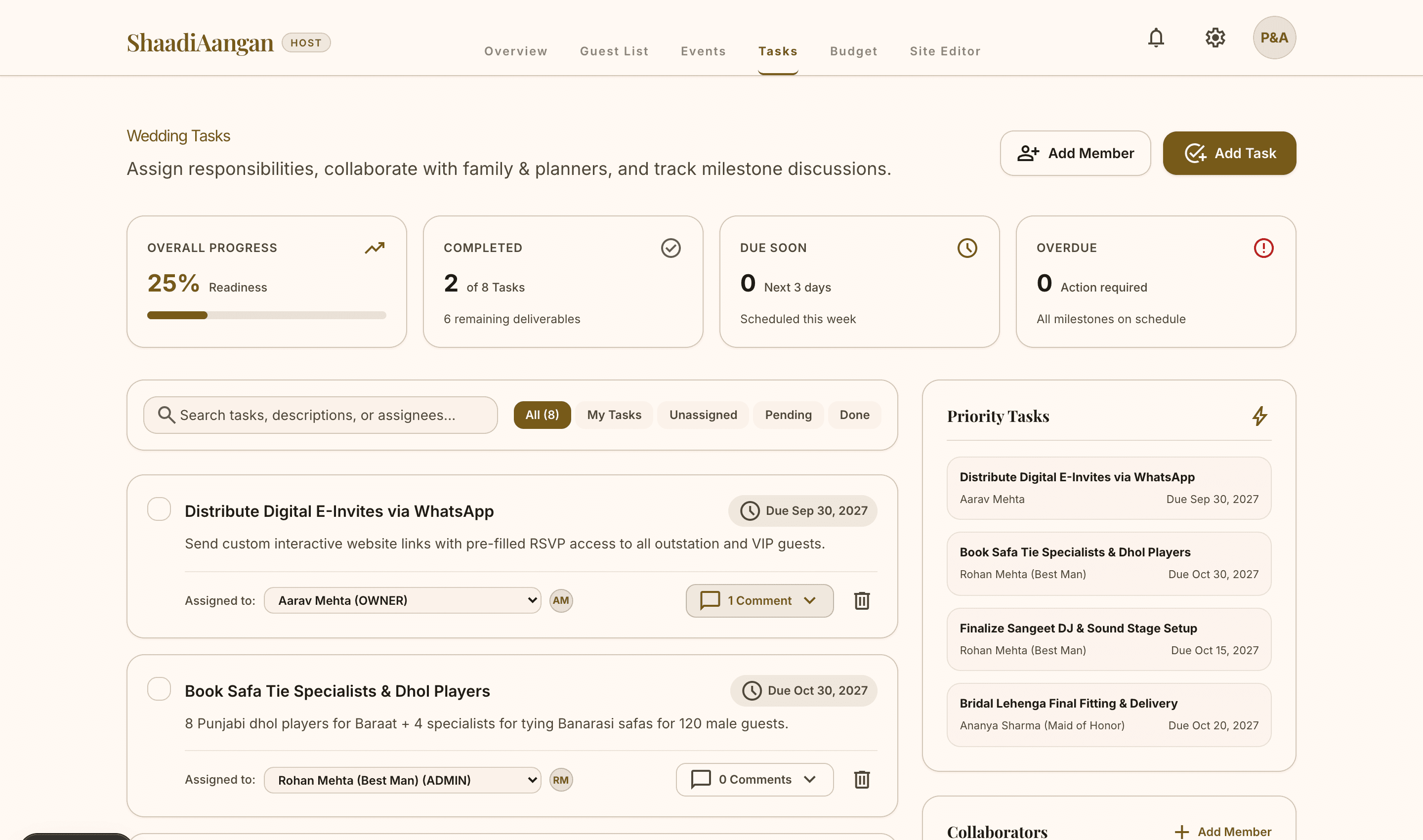This screenshot has height=840, width=1423.
Task: Click the Add Task button
Action: coord(1229,153)
